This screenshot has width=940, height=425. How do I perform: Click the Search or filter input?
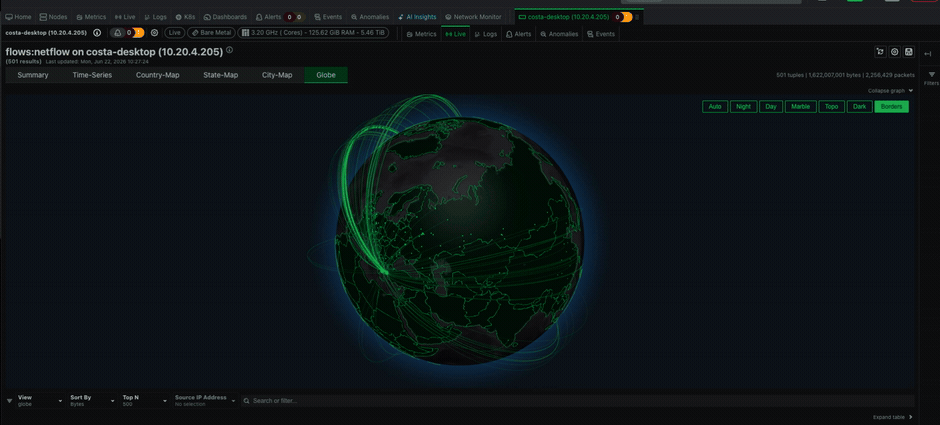(x=578, y=400)
